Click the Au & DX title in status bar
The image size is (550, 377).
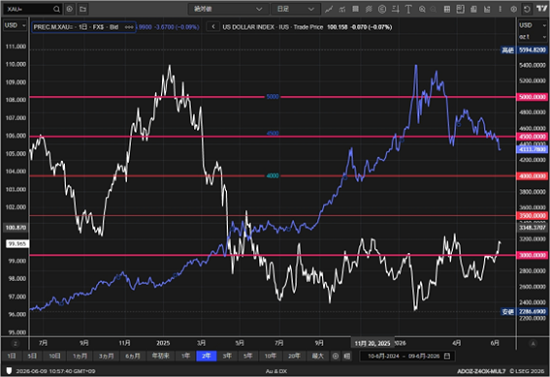click(x=276, y=371)
